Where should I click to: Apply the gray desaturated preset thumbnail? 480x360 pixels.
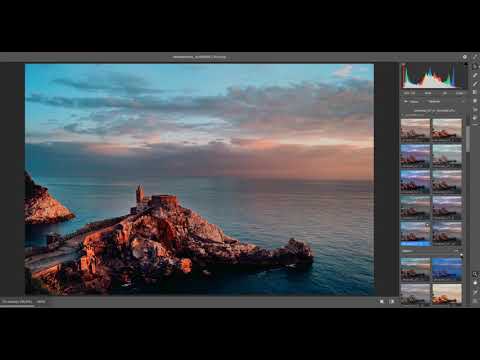point(415,294)
